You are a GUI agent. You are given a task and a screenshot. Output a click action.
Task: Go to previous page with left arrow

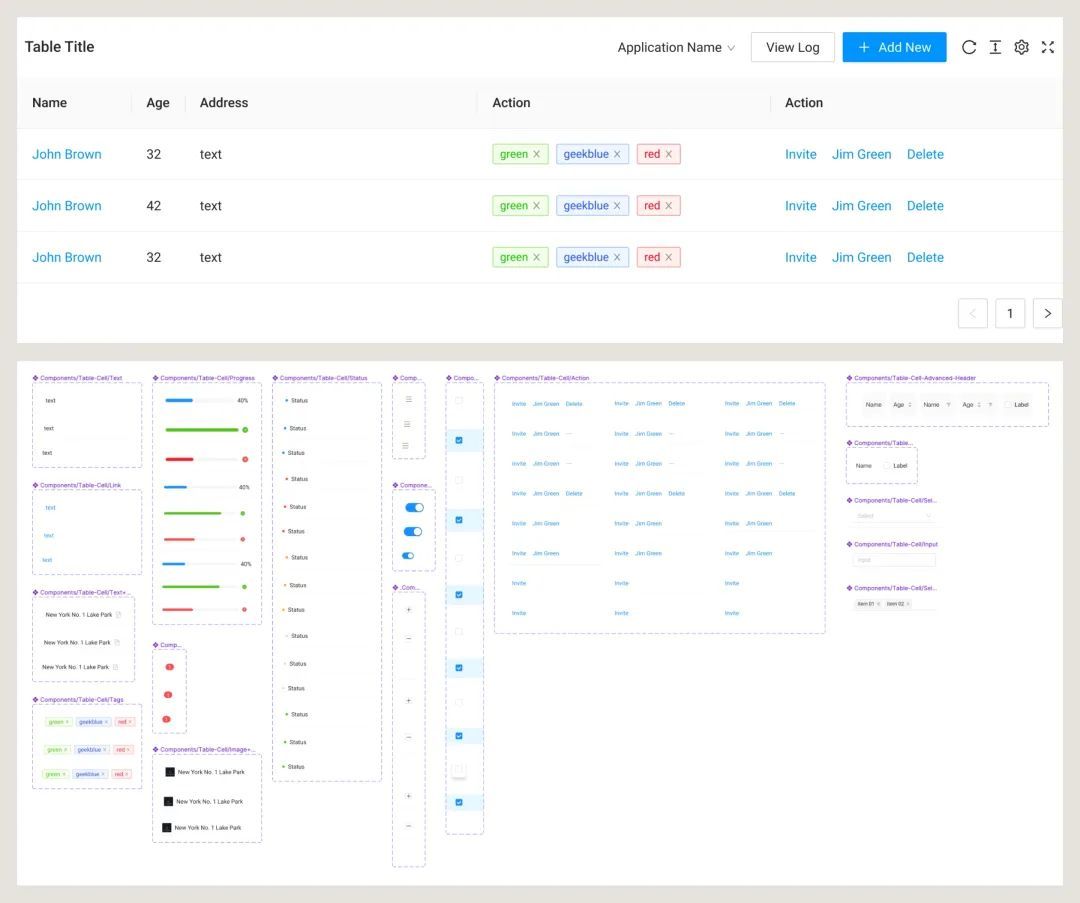(x=973, y=313)
